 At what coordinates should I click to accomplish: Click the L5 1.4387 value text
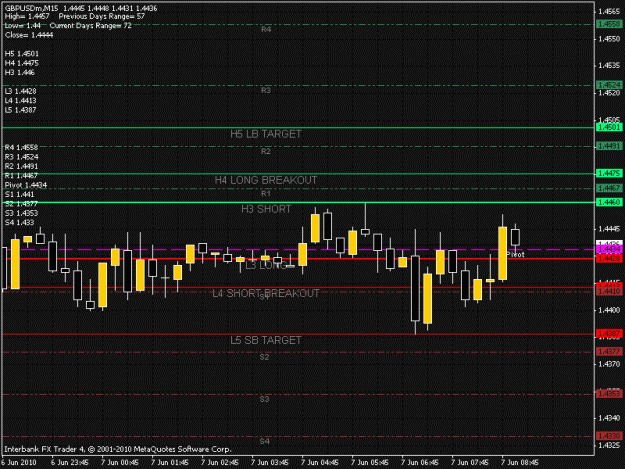point(21,110)
